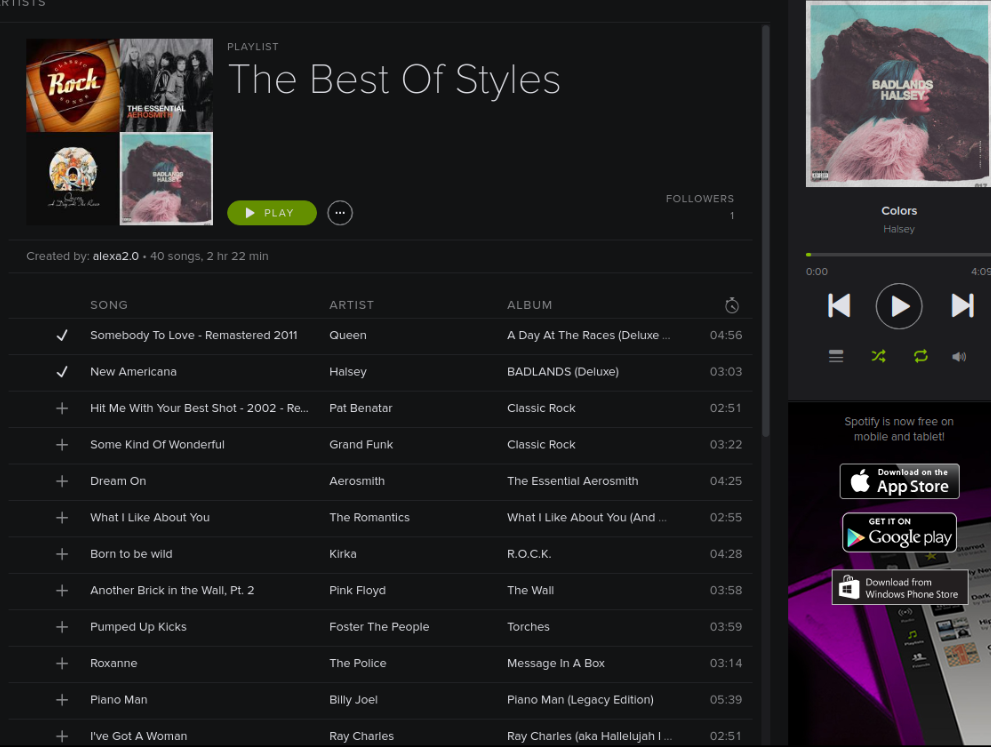Sort the list by ALBUM column

click(529, 305)
